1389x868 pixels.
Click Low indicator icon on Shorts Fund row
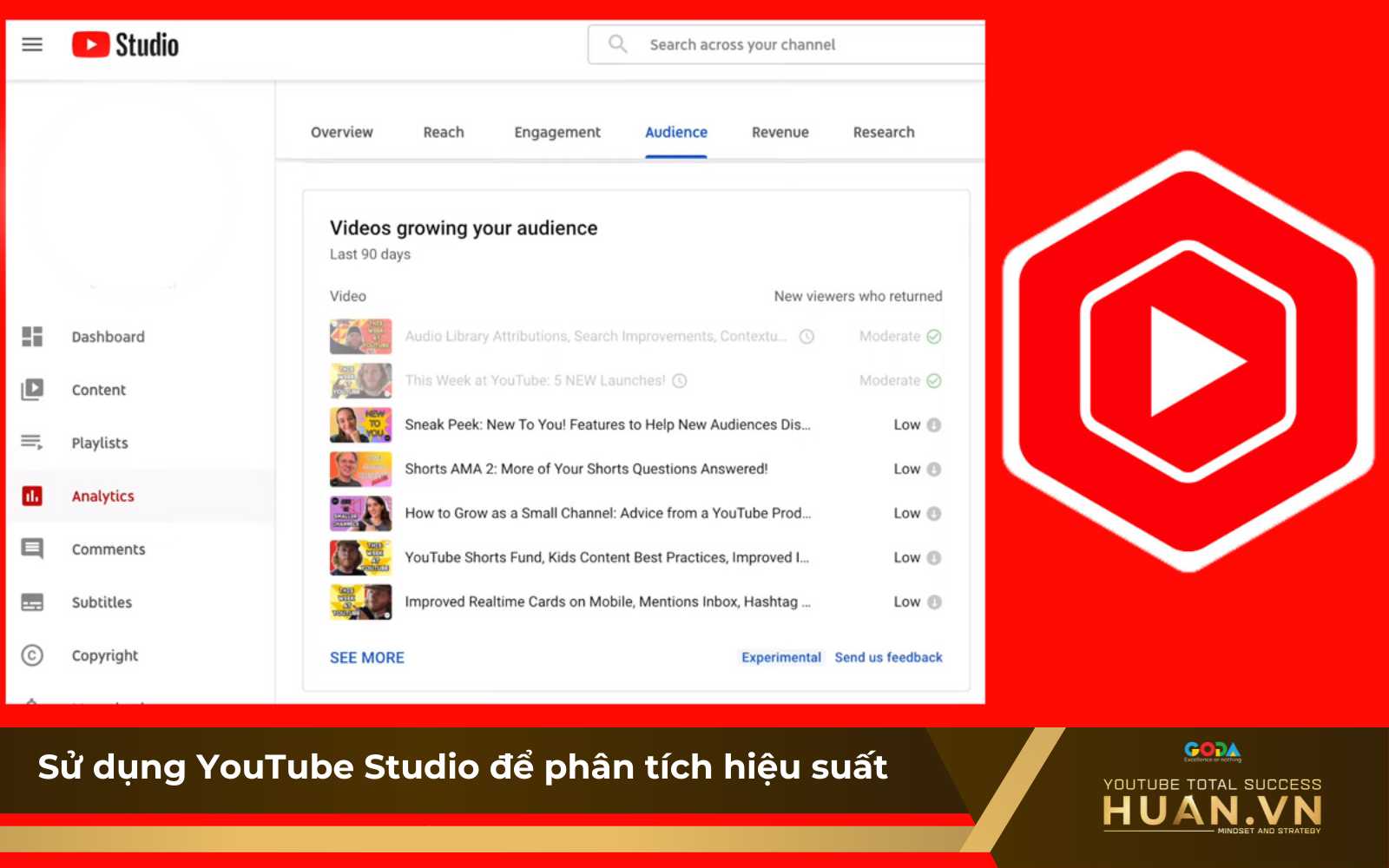(934, 558)
